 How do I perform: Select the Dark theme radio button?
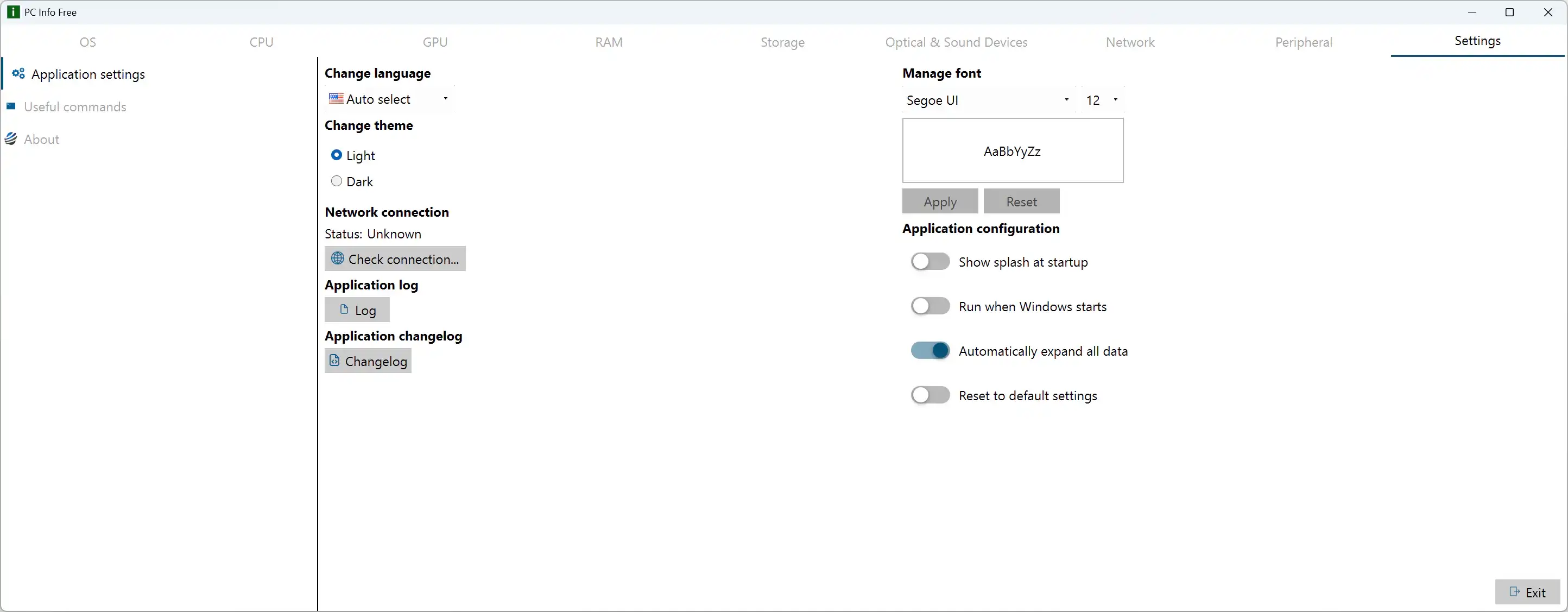click(x=337, y=181)
